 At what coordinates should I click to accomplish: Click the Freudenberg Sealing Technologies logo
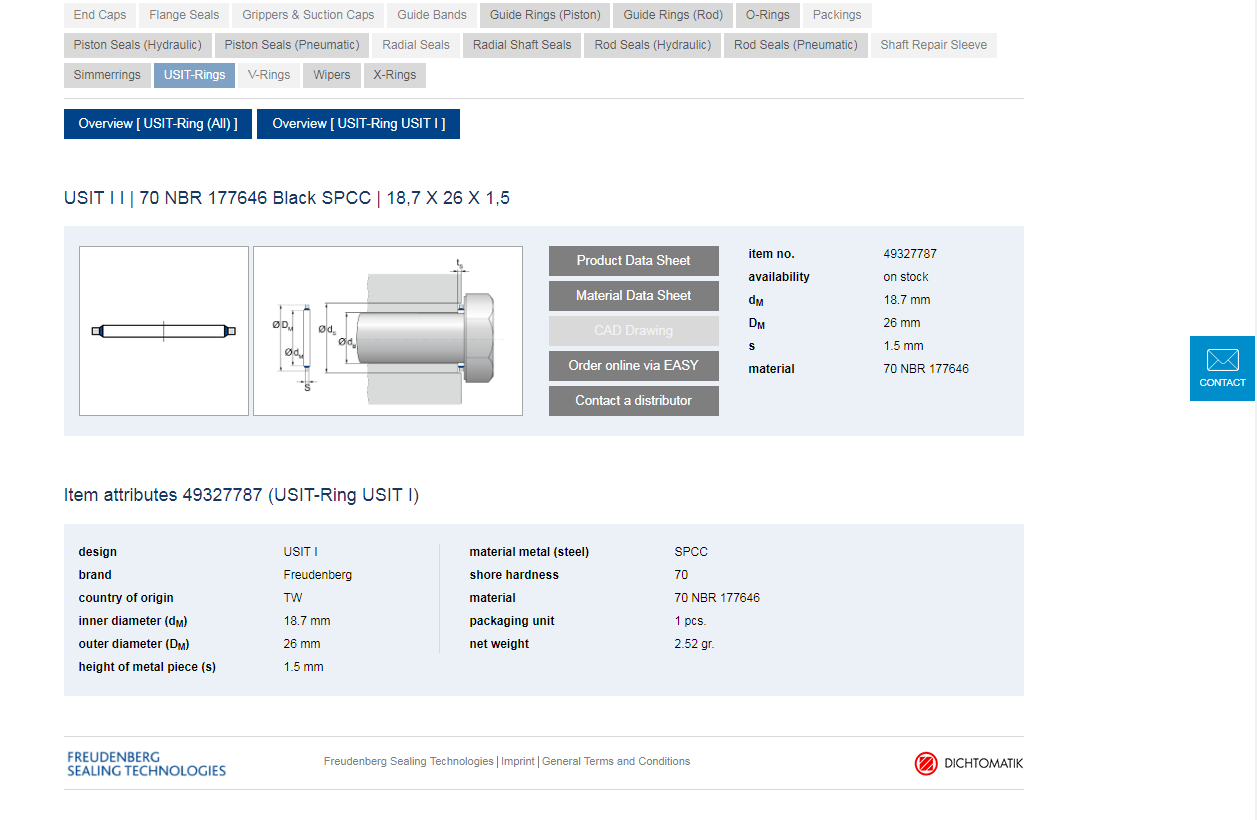click(146, 764)
